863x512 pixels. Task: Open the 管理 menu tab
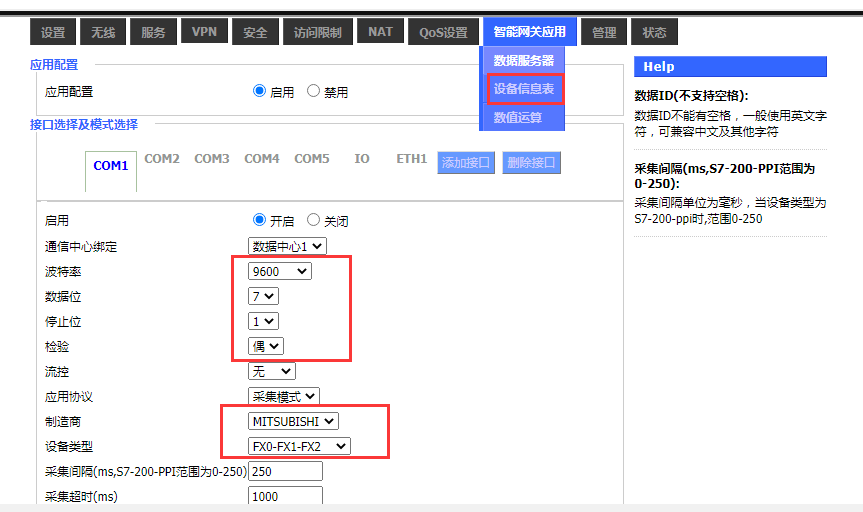coord(604,32)
